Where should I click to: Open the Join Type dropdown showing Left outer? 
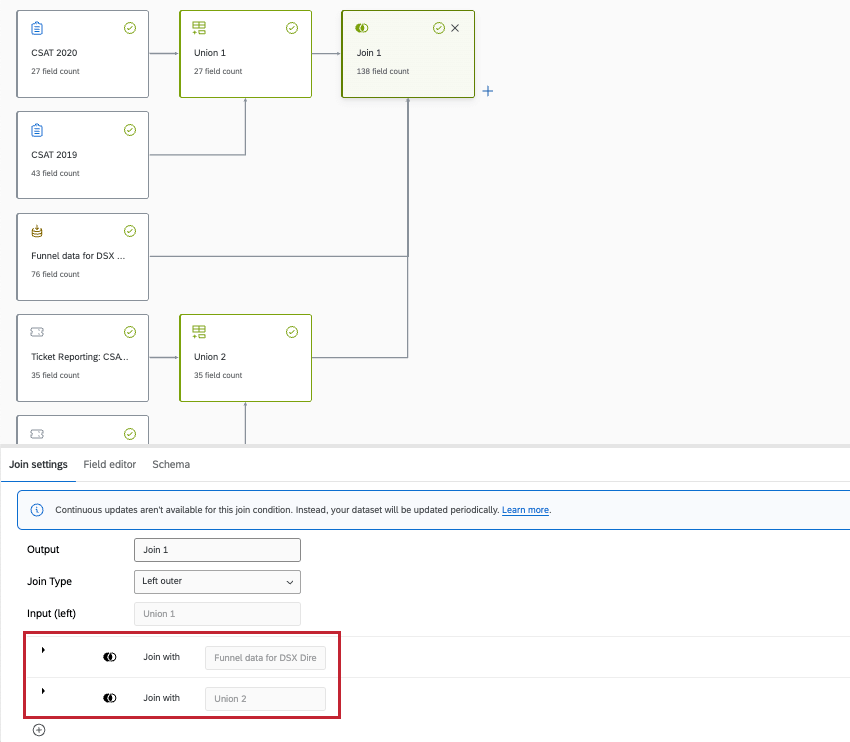[x=217, y=581]
